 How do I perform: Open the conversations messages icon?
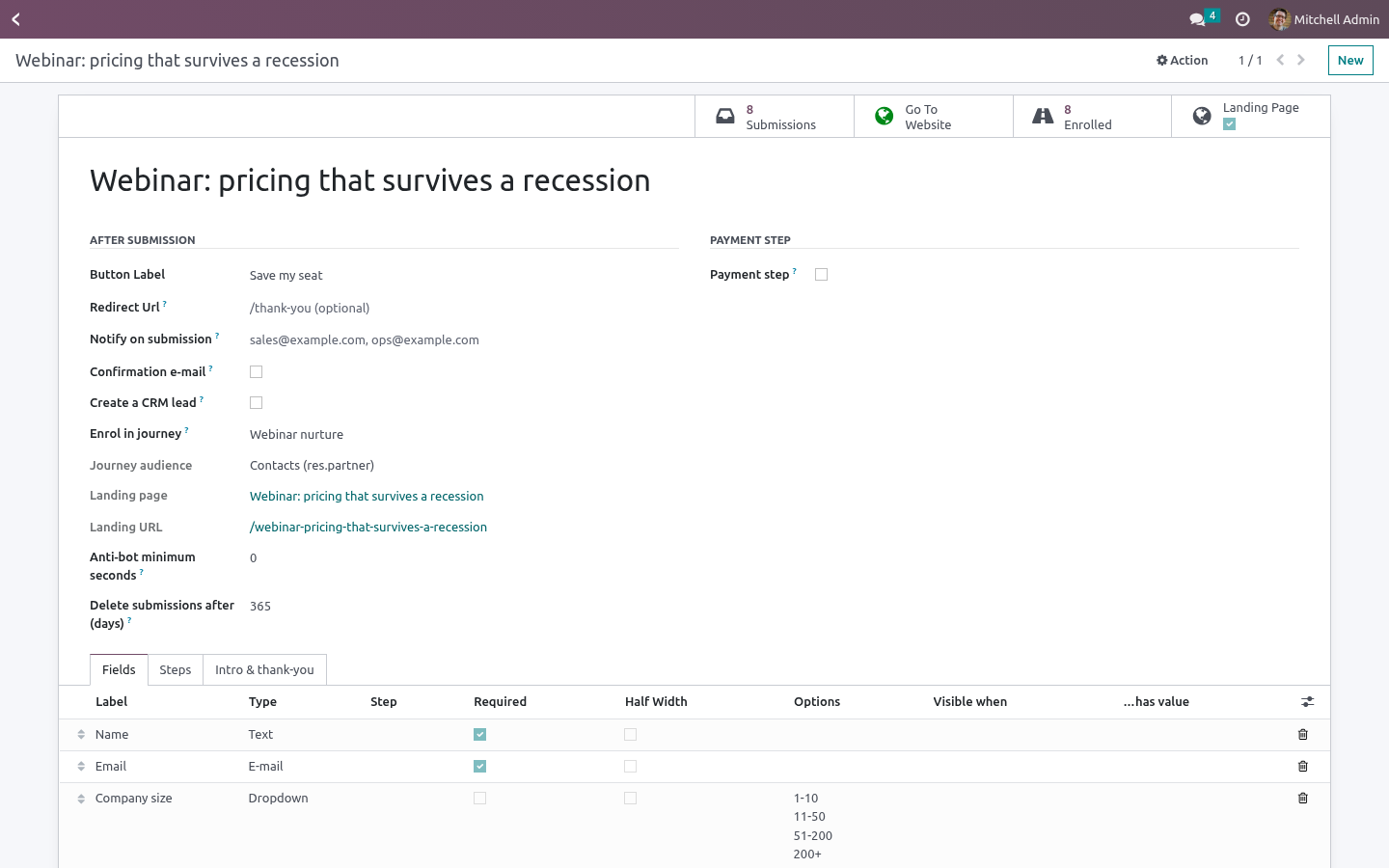click(1197, 19)
